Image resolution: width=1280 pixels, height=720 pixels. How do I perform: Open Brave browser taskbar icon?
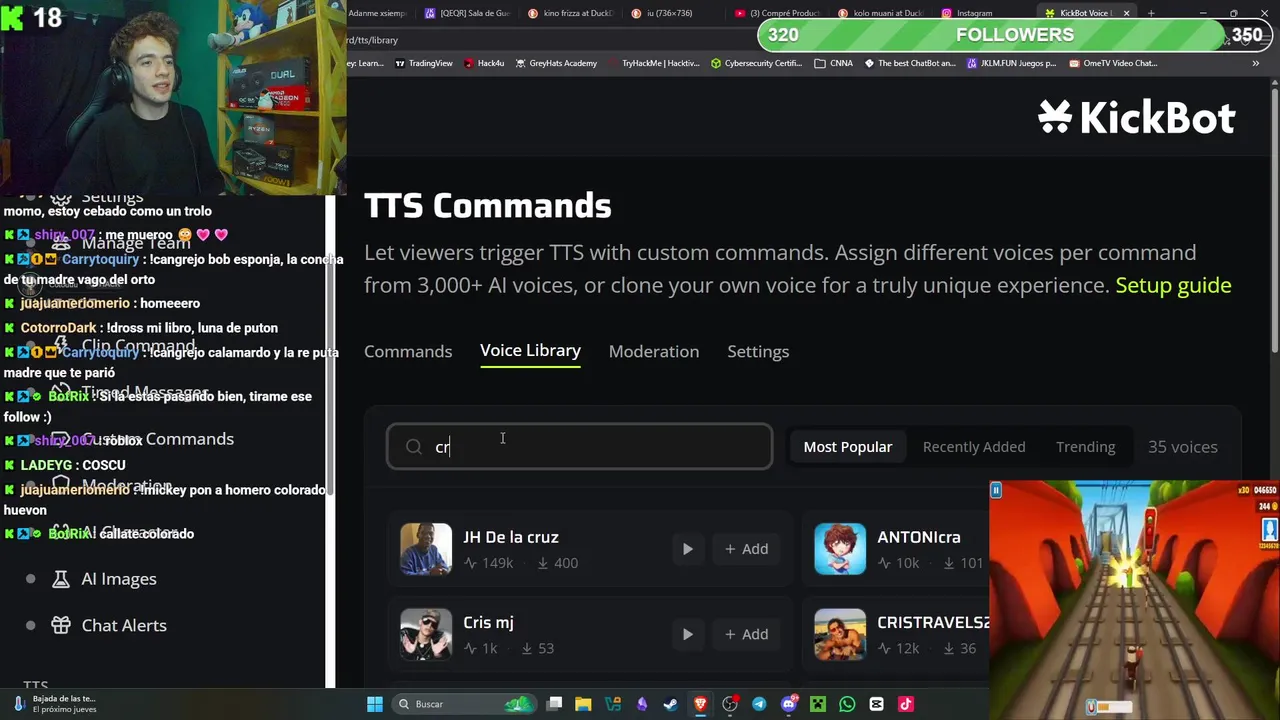(x=700, y=704)
